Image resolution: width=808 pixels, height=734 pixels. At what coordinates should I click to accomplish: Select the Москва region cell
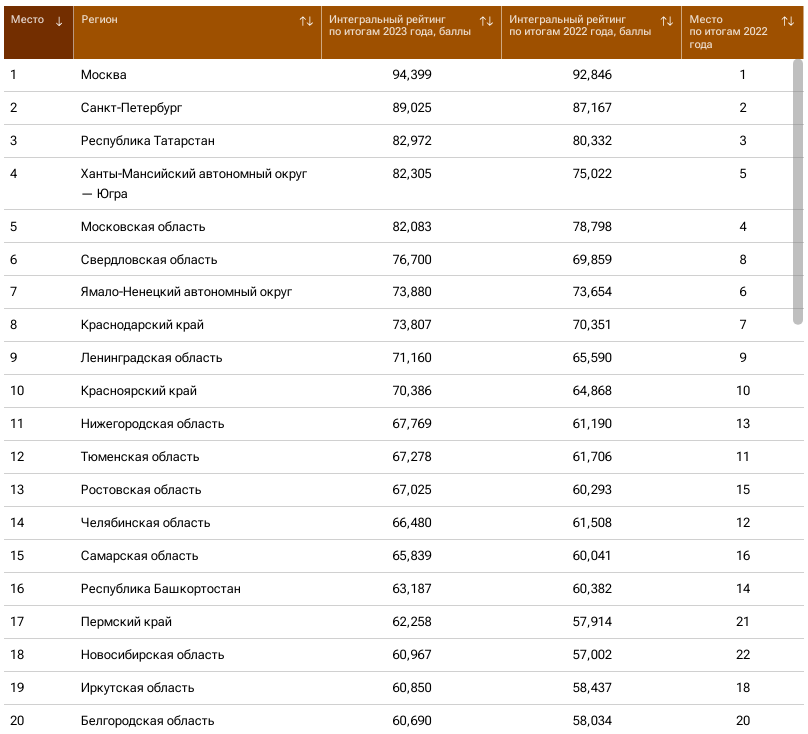click(104, 75)
